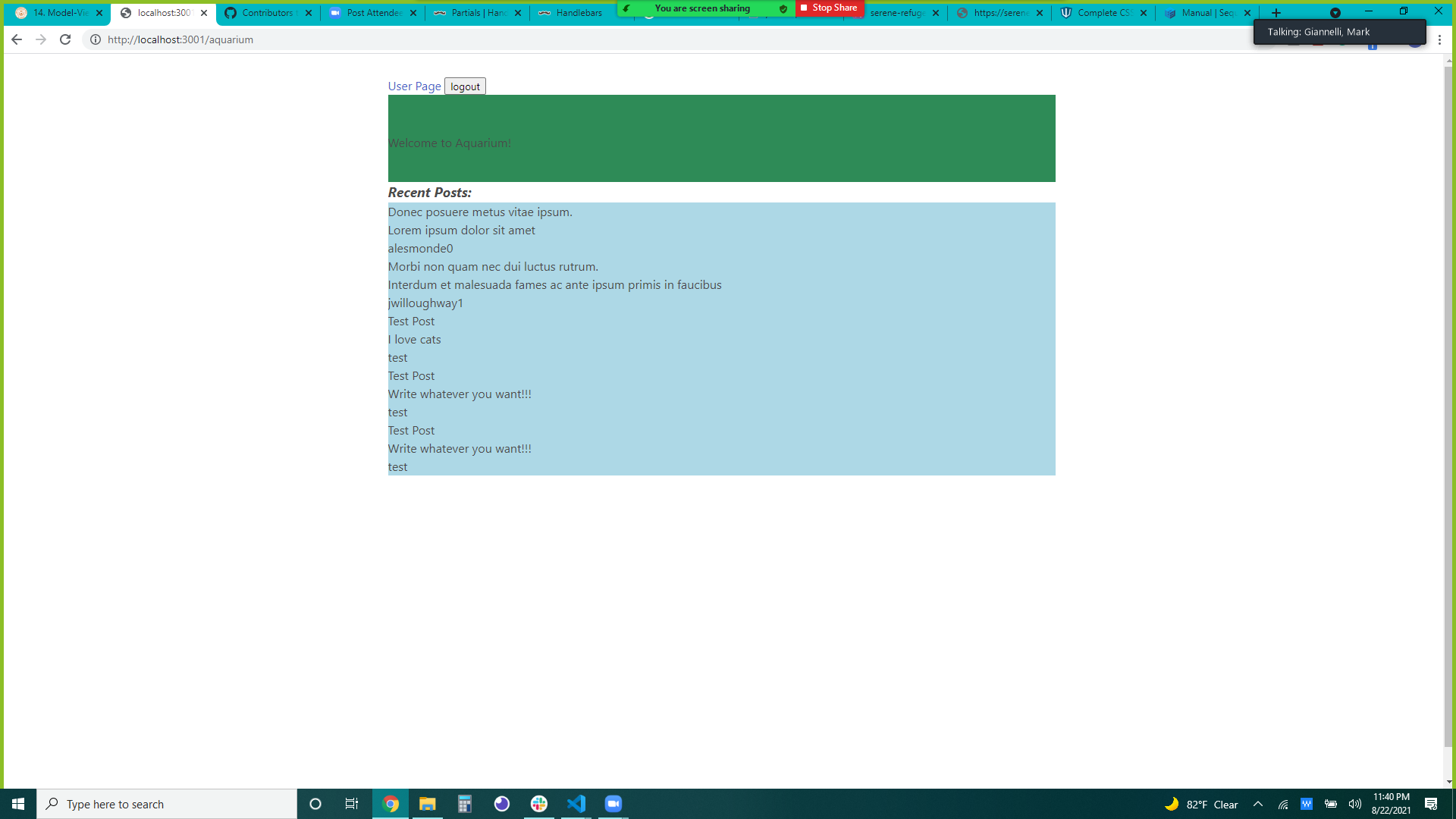Click the logout button
This screenshot has width=1456, height=819.
click(x=465, y=86)
